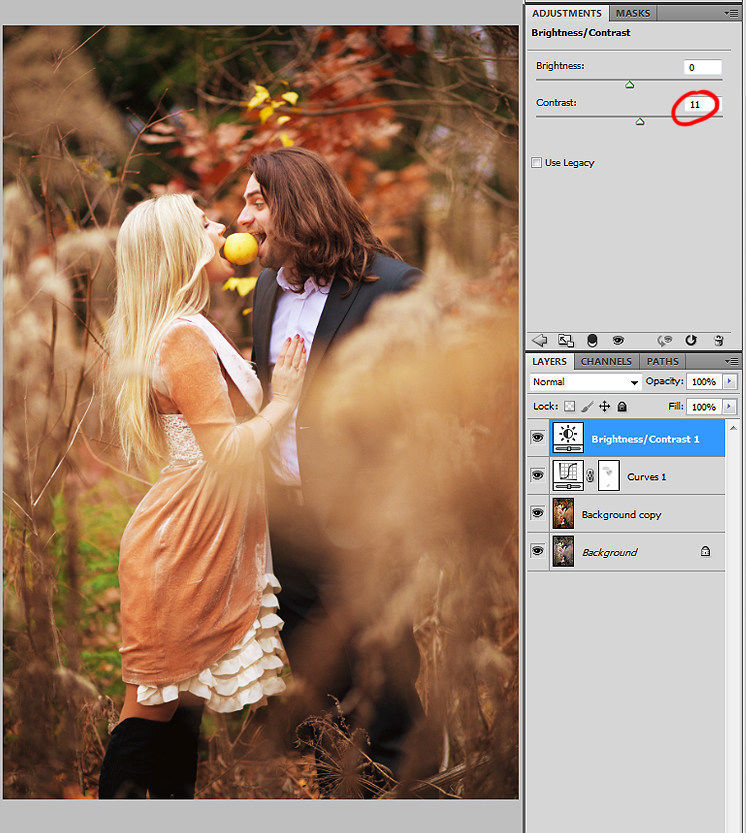The width and height of the screenshot is (746, 833).
Task: Click the Opacity: label
Action: 664,381
